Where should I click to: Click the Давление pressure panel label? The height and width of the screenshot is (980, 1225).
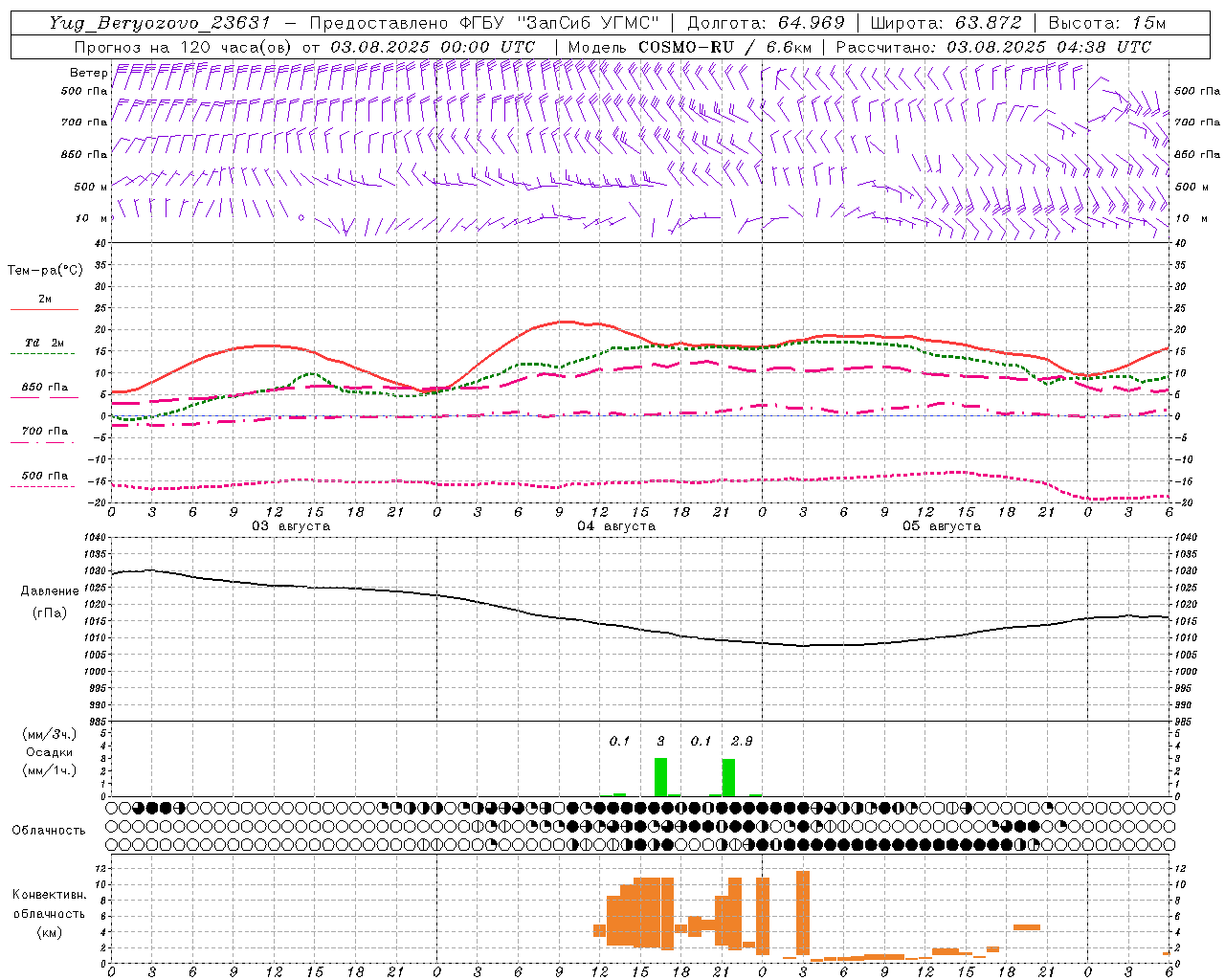48,591
